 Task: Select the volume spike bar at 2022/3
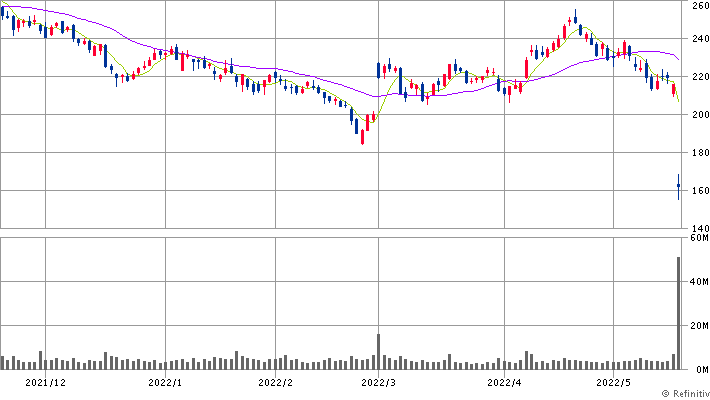378,351
